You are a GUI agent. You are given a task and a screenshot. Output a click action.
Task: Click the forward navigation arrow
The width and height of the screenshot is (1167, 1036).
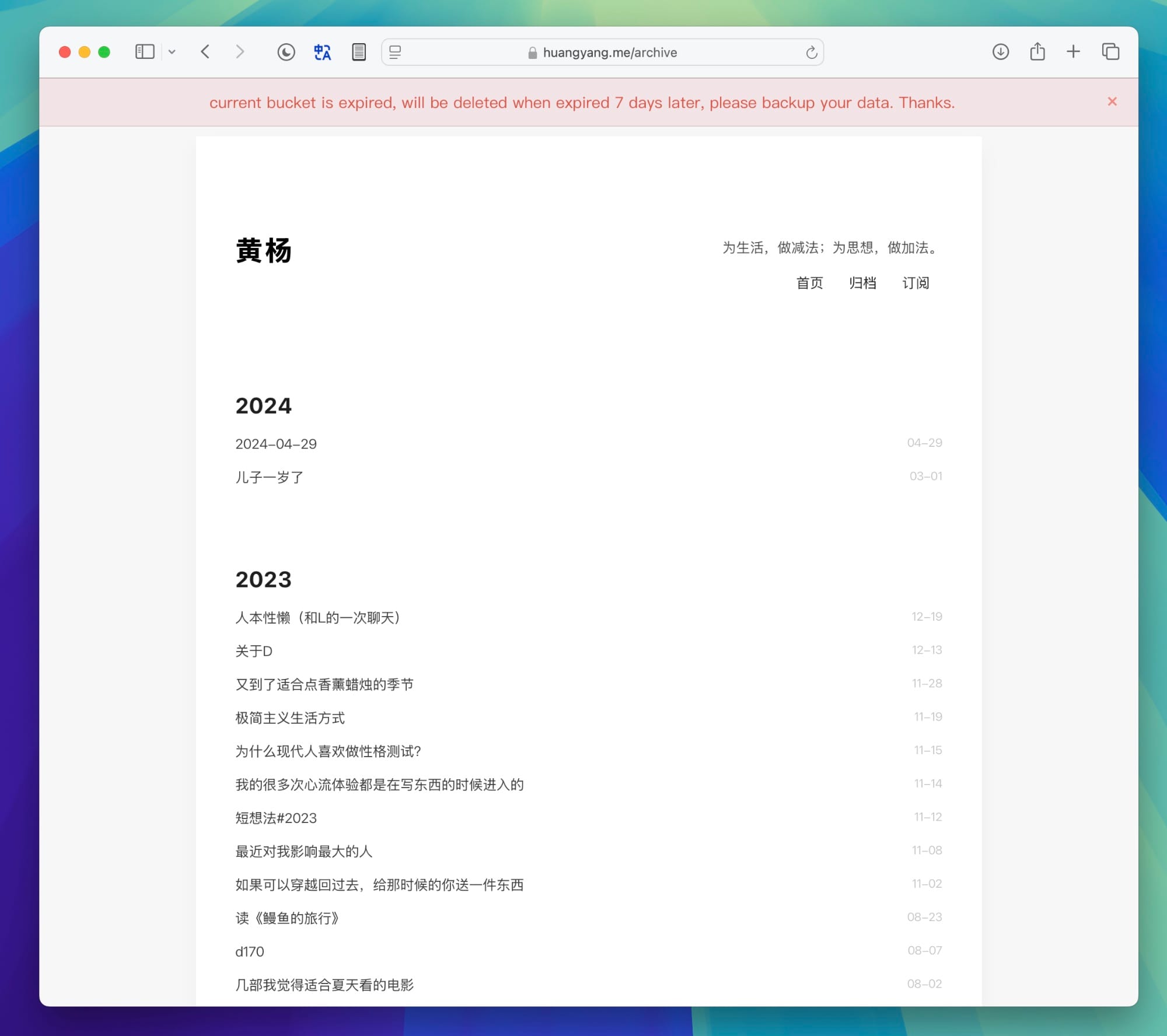[x=240, y=52]
